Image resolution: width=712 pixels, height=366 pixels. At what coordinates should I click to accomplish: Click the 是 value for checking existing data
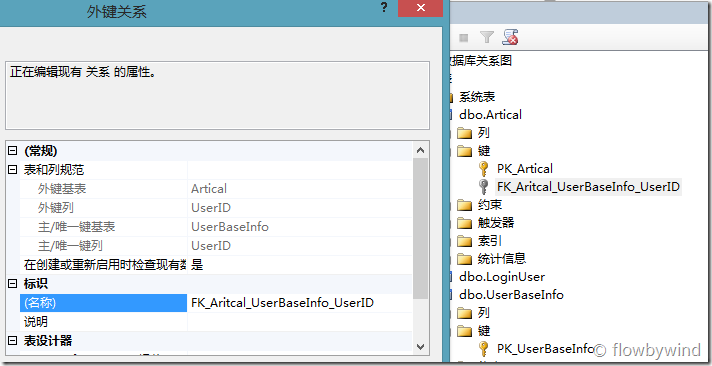point(197,265)
